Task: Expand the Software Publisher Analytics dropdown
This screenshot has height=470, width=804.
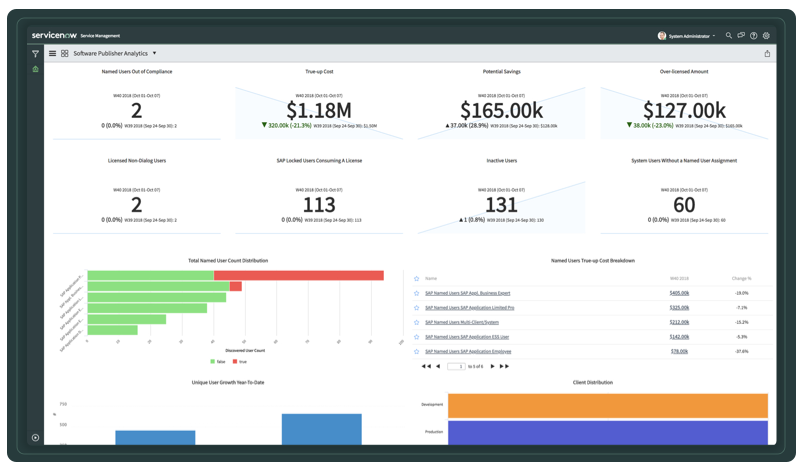Action: click(154, 53)
